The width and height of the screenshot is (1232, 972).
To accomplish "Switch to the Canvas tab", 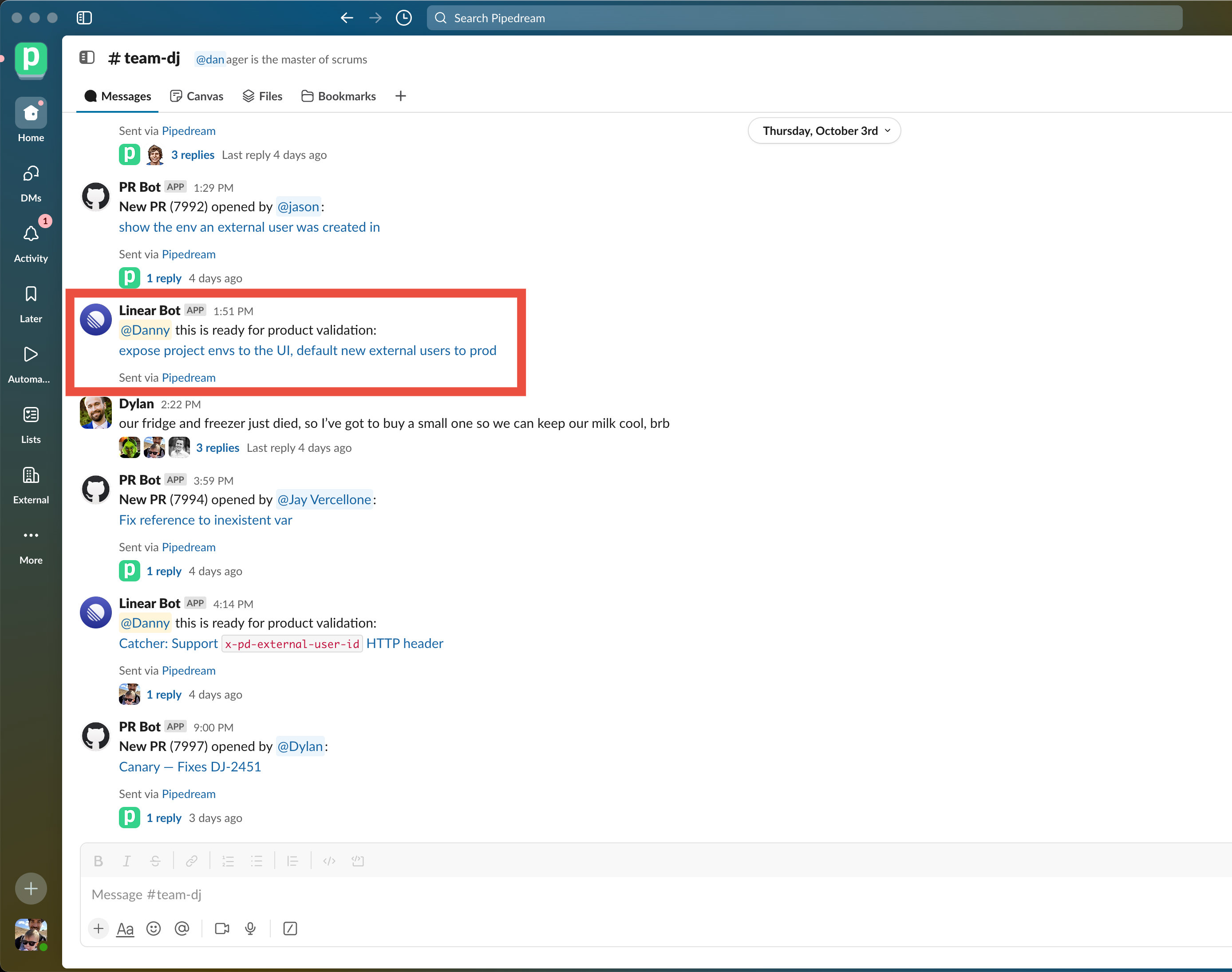I will 197,96.
